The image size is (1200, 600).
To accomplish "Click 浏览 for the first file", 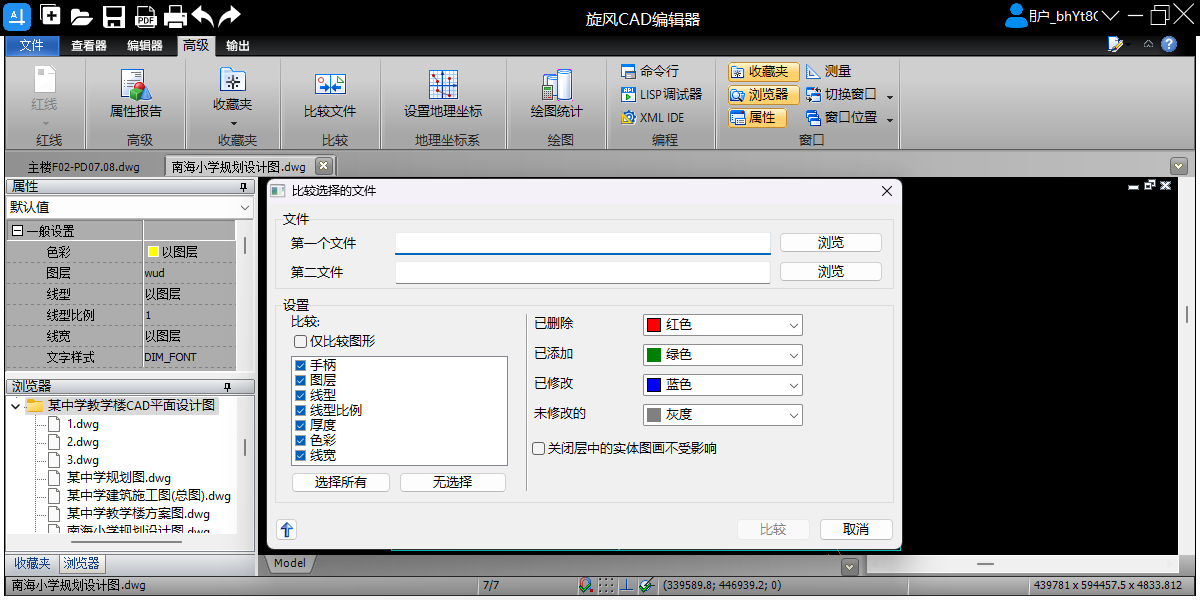I will (x=831, y=243).
